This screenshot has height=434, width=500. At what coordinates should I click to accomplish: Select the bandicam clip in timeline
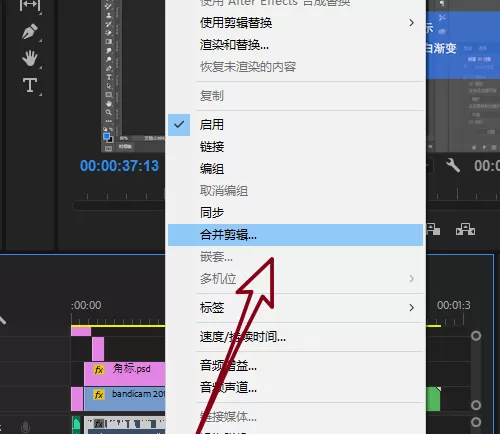coord(124,399)
